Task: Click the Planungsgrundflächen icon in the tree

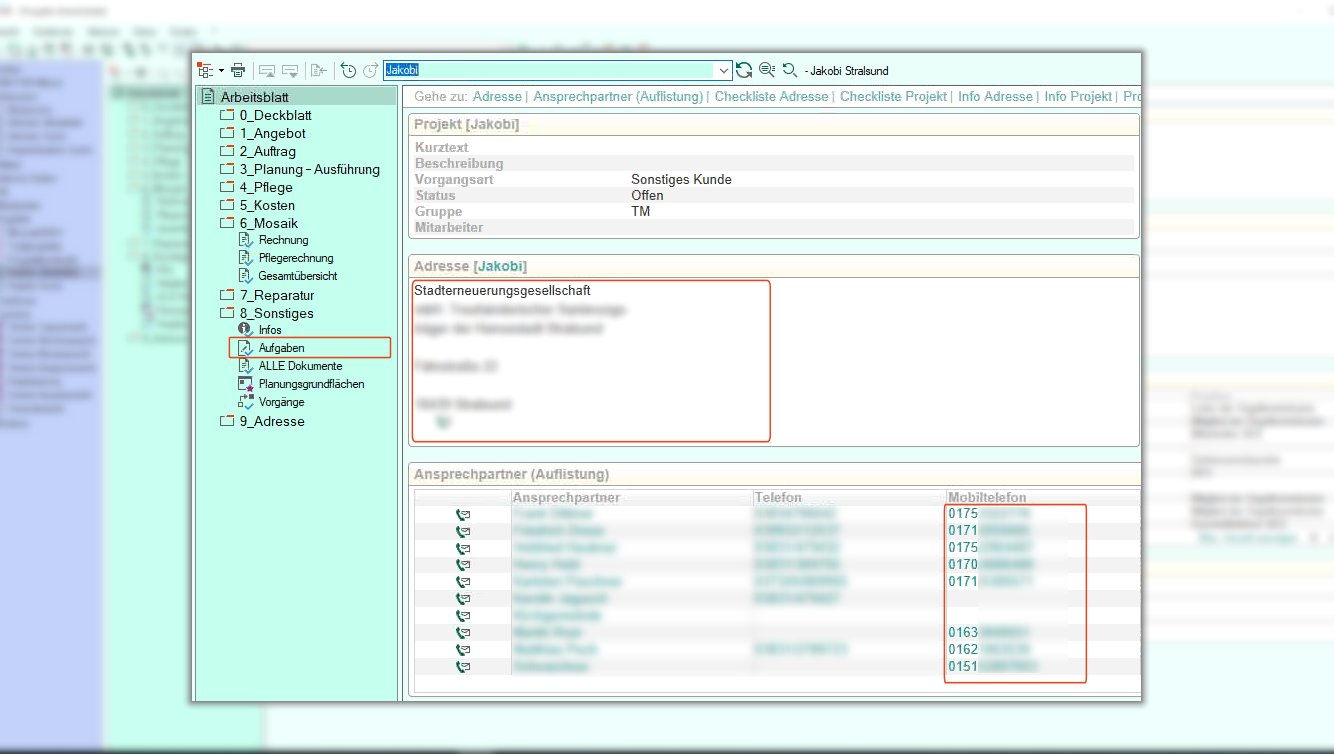Action: [245, 384]
